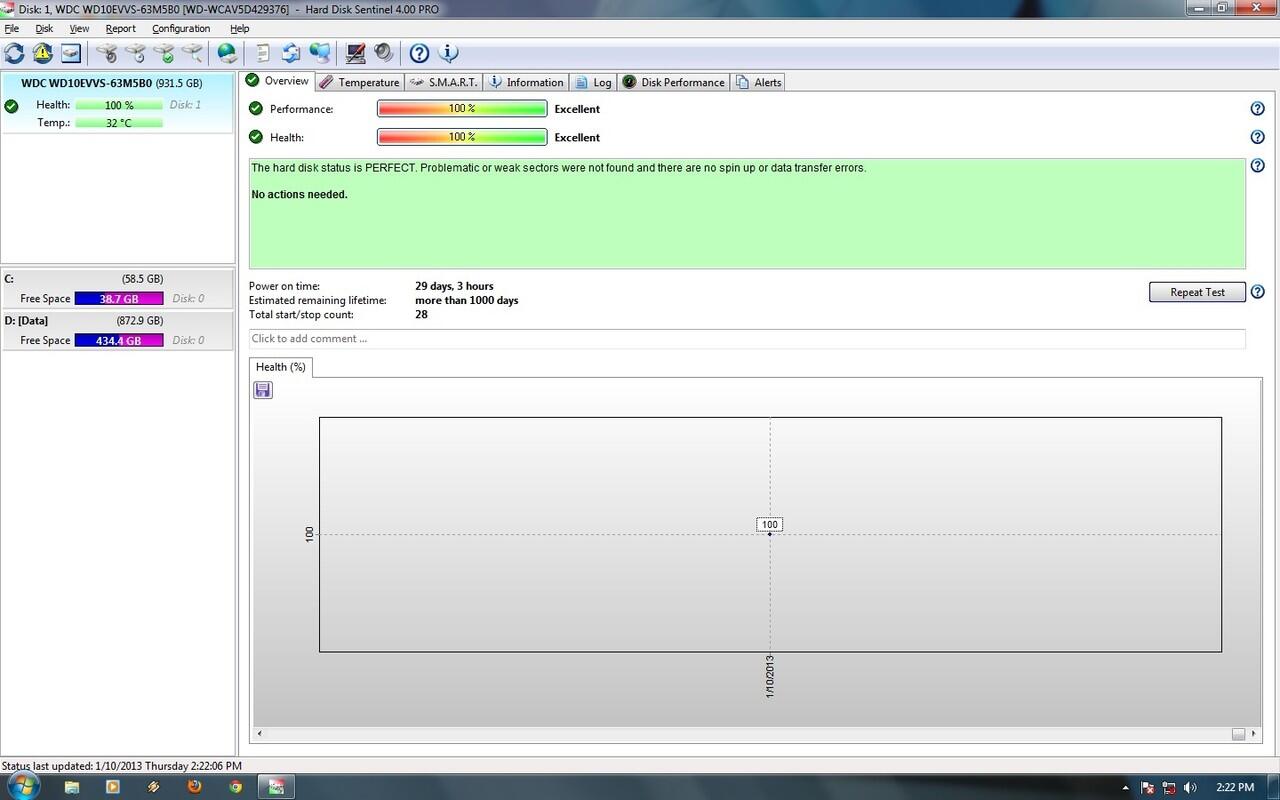1280x800 pixels.
Task: Click the C: free space 38.7 GB bar
Action: 118,299
